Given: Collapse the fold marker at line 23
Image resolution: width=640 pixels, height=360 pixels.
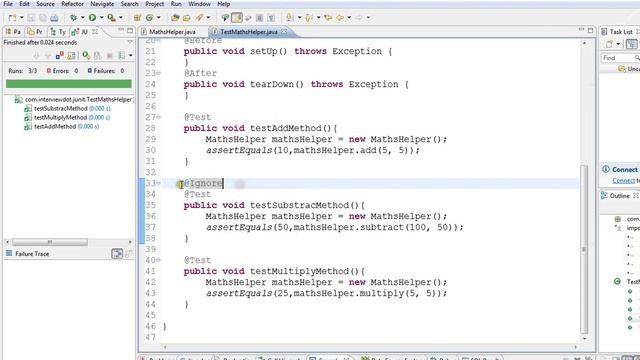Looking at the screenshot, I should pos(158,73).
